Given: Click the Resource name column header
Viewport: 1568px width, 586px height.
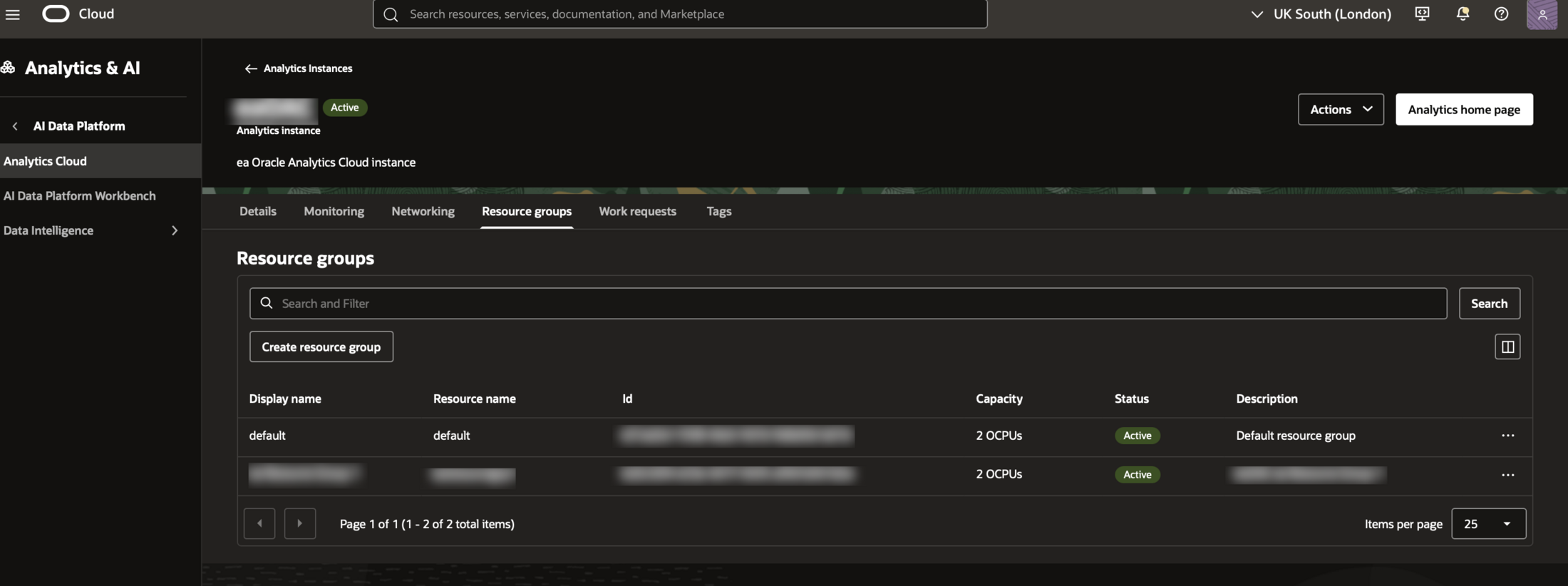Looking at the screenshot, I should point(475,399).
